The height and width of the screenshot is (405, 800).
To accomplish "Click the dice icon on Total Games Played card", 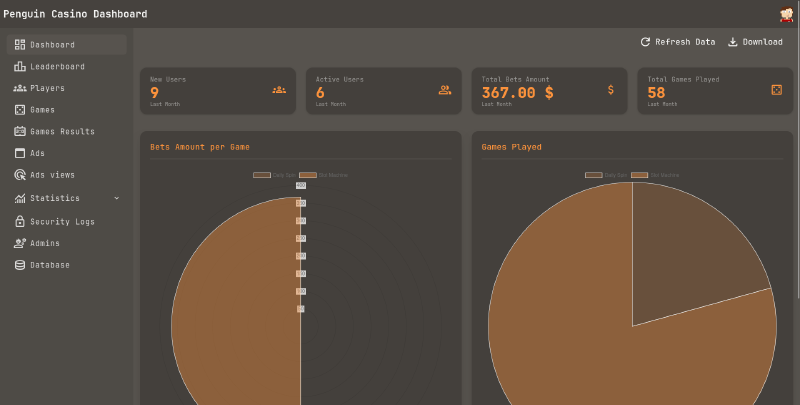I will [x=776, y=90].
